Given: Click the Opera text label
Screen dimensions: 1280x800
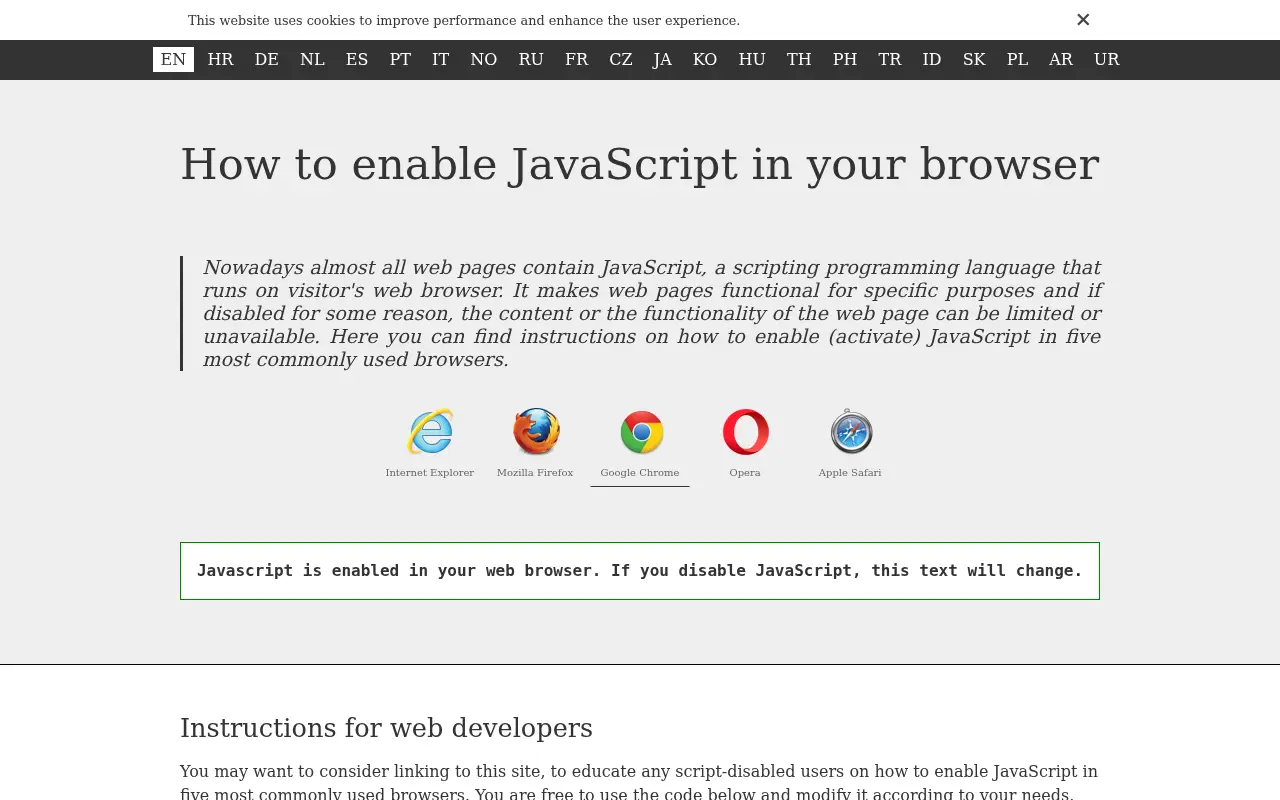Looking at the screenshot, I should click(x=745, y=473).
